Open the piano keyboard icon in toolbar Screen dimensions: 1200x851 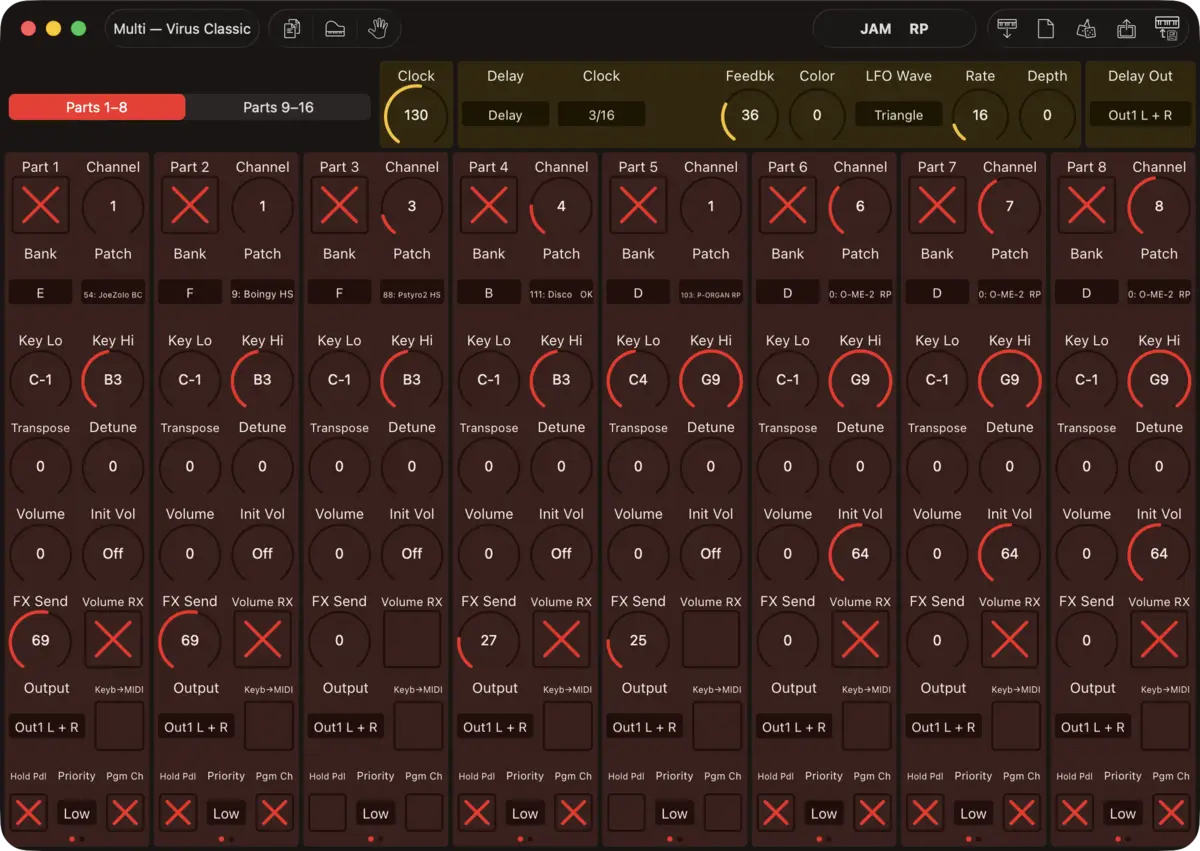pos(335,29)
